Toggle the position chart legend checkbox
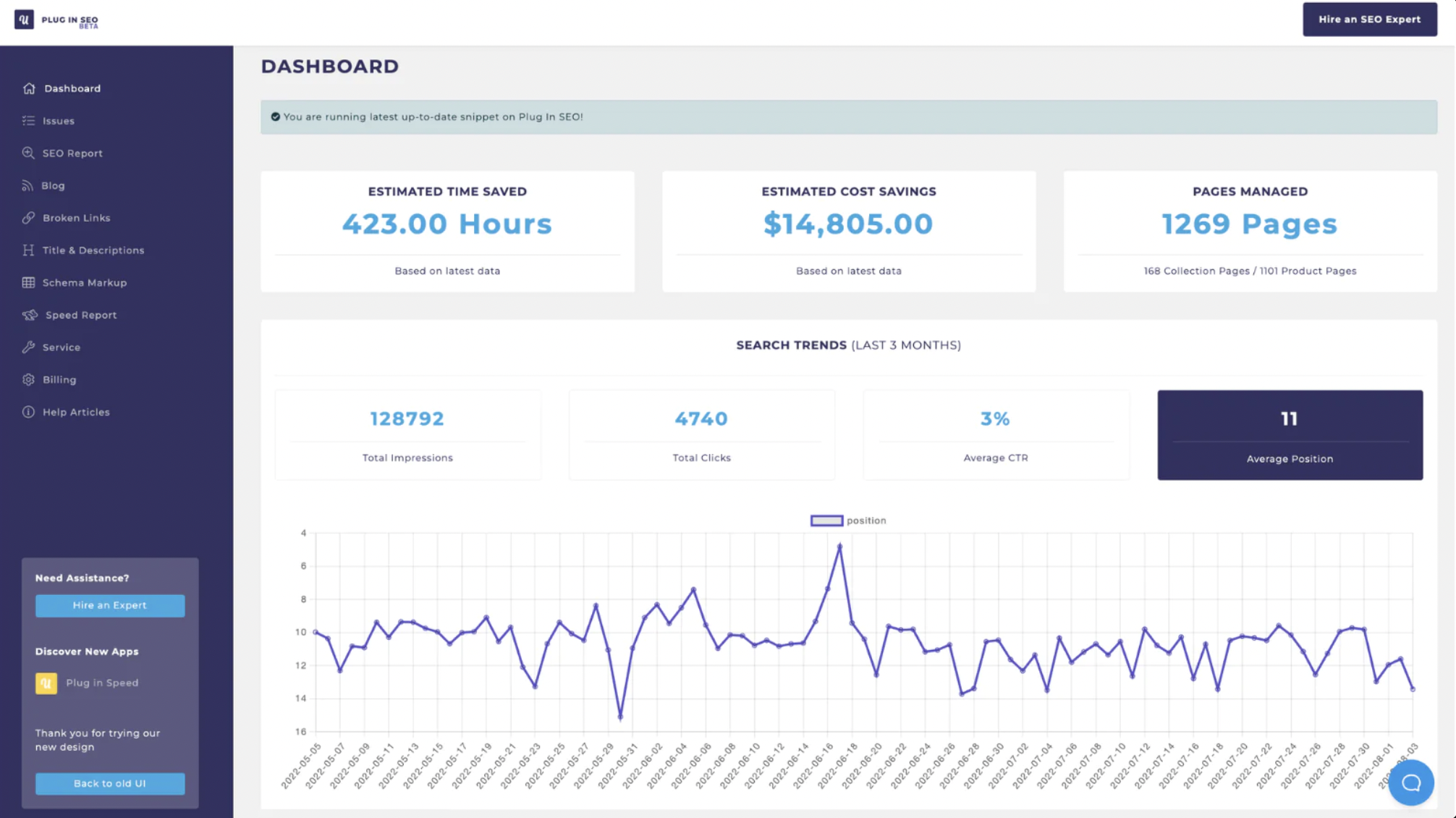This screenshot has width=1456, height=818. pyautogui.click(x=826, y=520)
